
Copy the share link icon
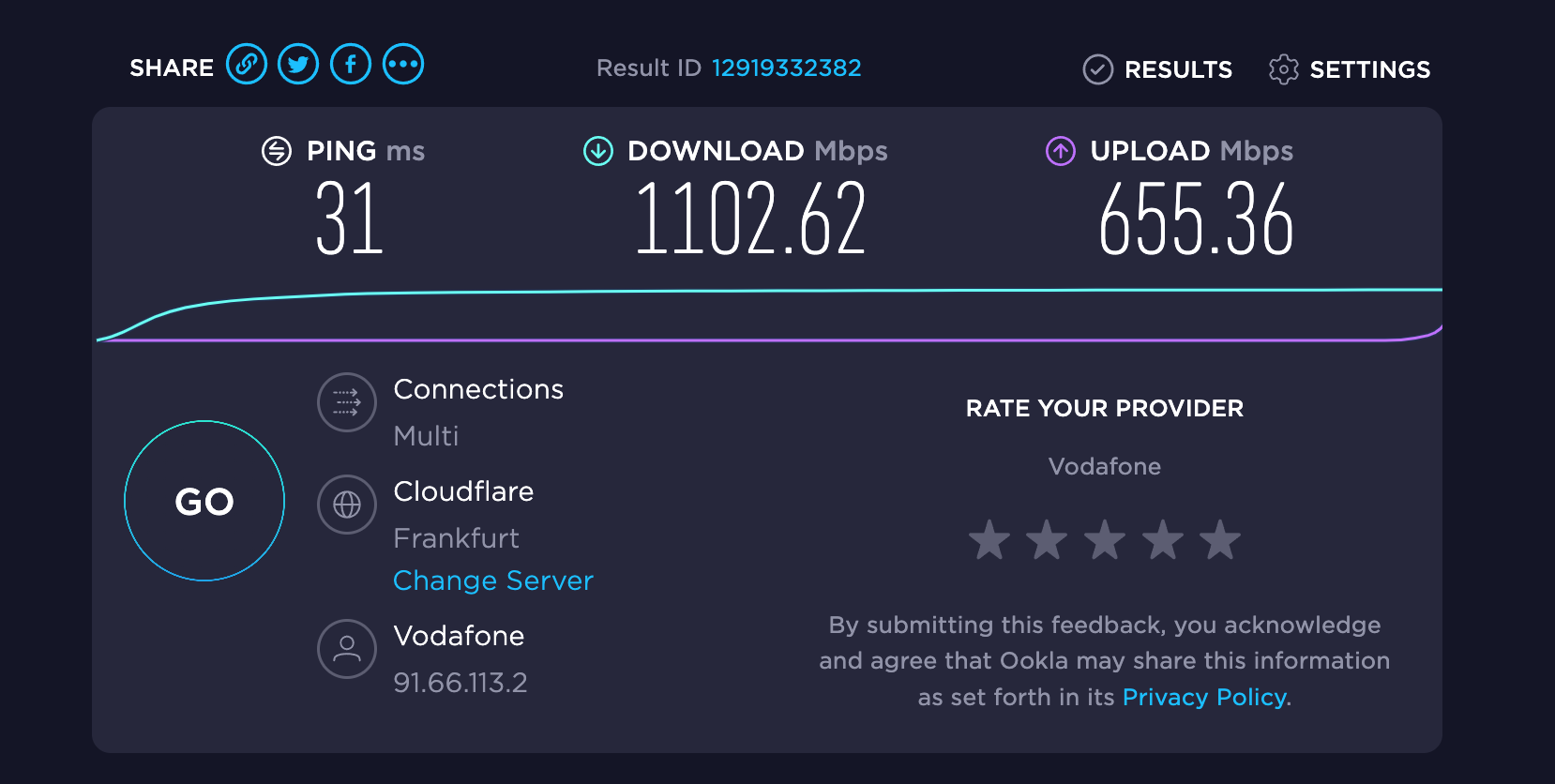coord(247,65)
